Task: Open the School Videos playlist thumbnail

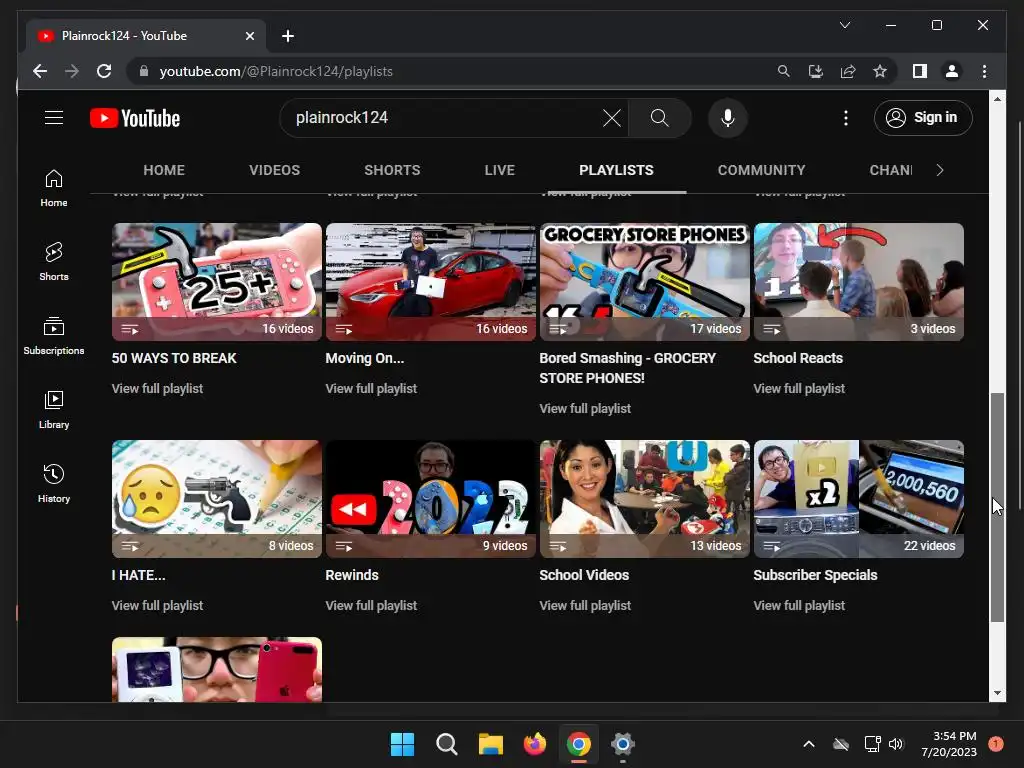Action: pos(645,499)
